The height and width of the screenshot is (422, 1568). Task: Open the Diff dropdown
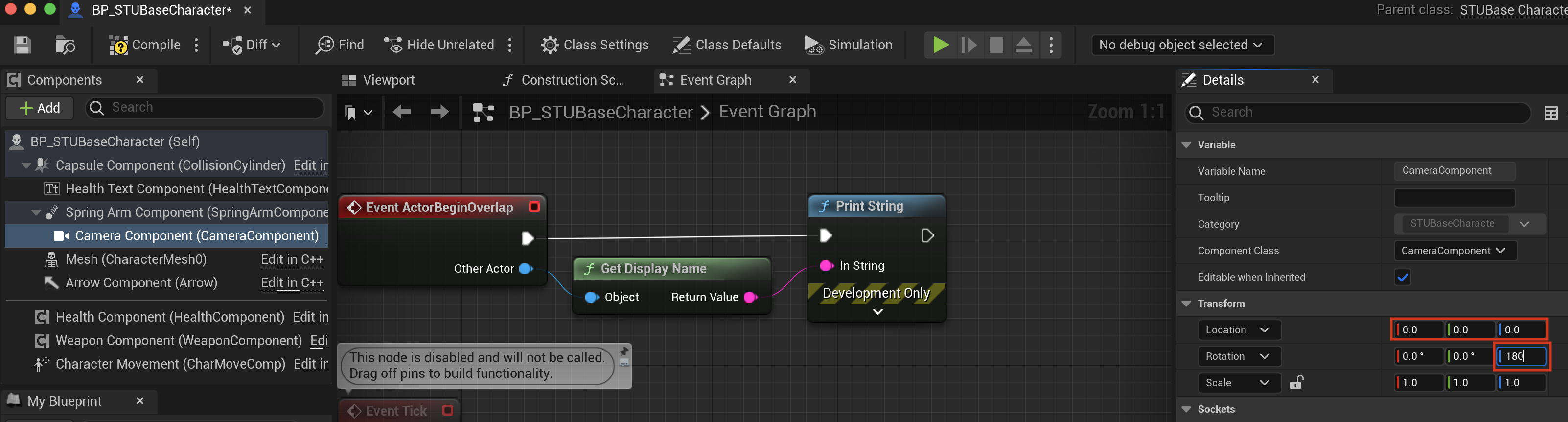252,45
